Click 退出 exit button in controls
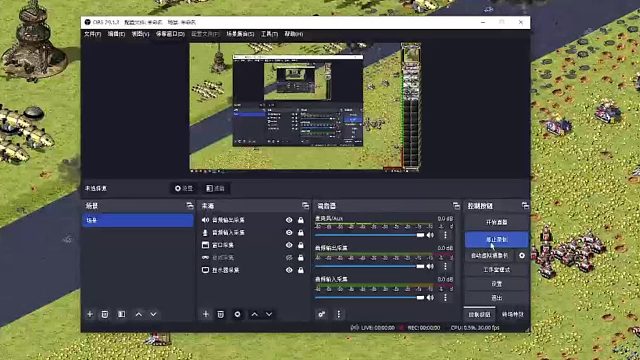The width and height of the screenshot is (640, 360). (x=496, y=298)
